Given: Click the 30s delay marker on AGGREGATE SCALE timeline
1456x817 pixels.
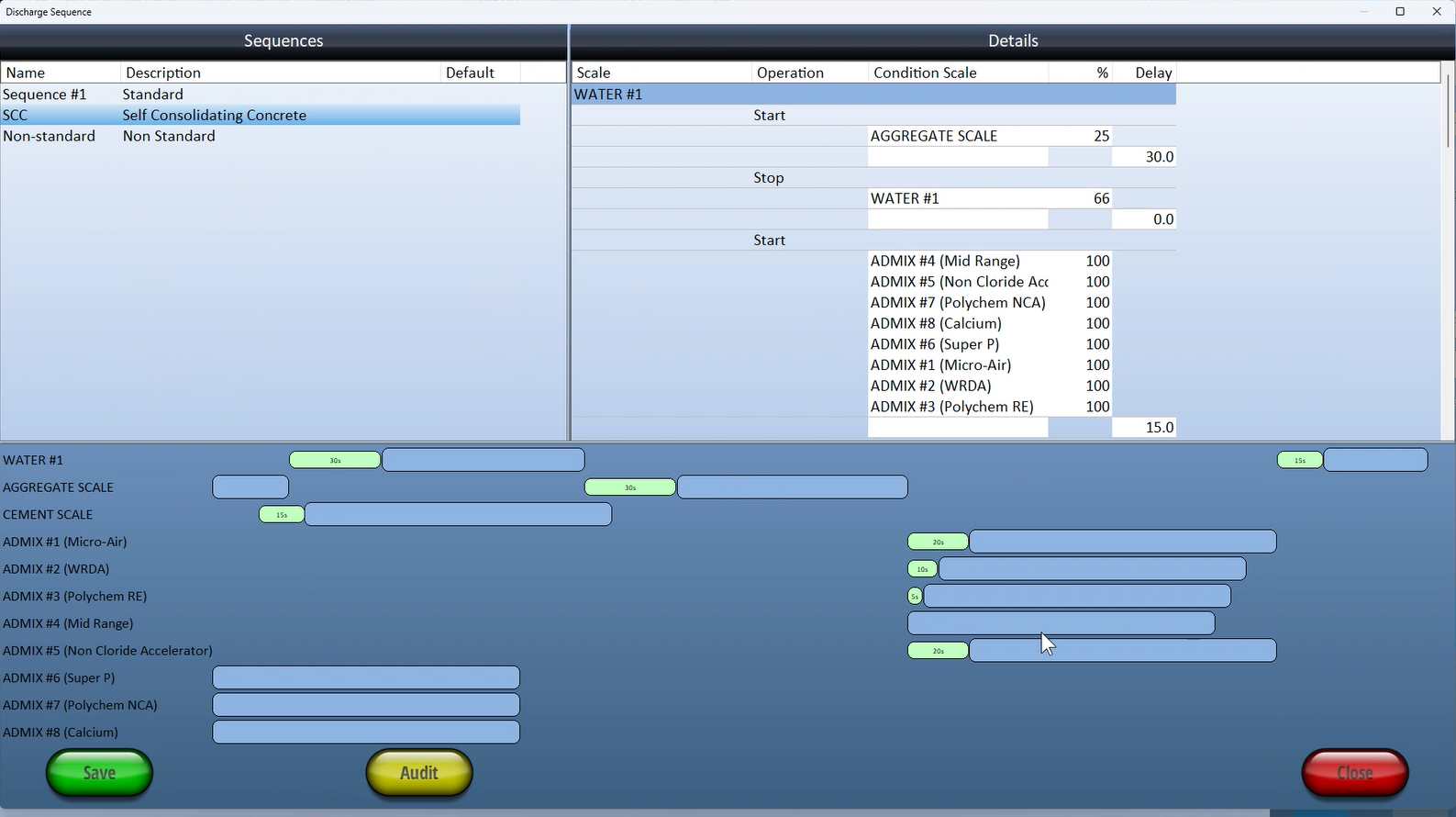Looking at the screenshot, I should point(629,487).
